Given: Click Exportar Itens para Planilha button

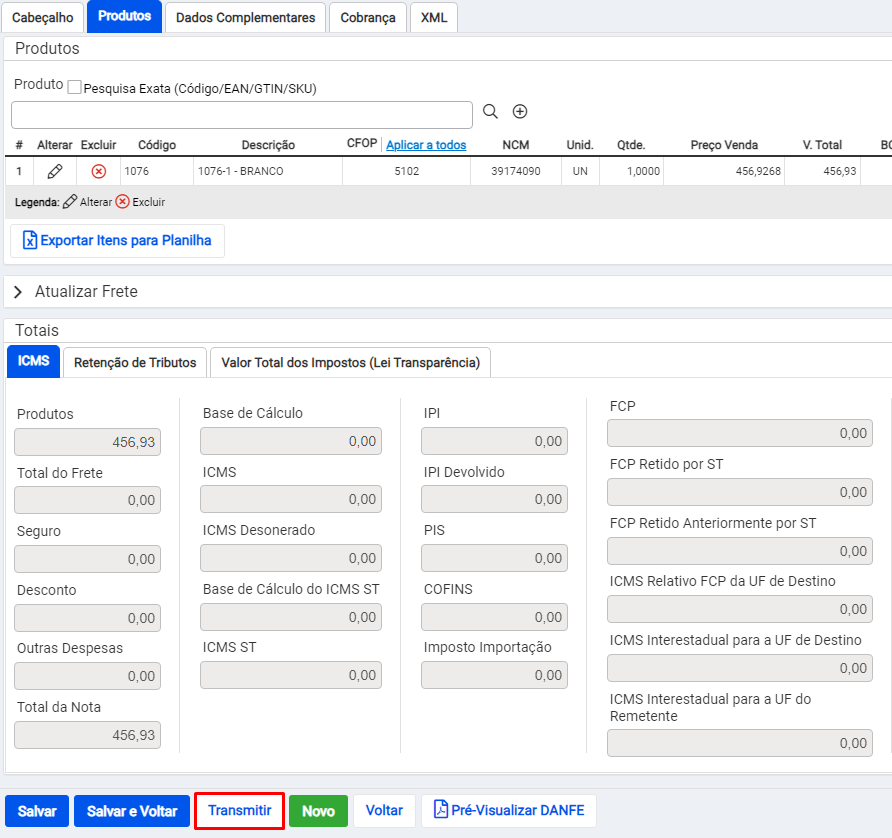Looking at the screenshot, I should (x=117, y=241).
